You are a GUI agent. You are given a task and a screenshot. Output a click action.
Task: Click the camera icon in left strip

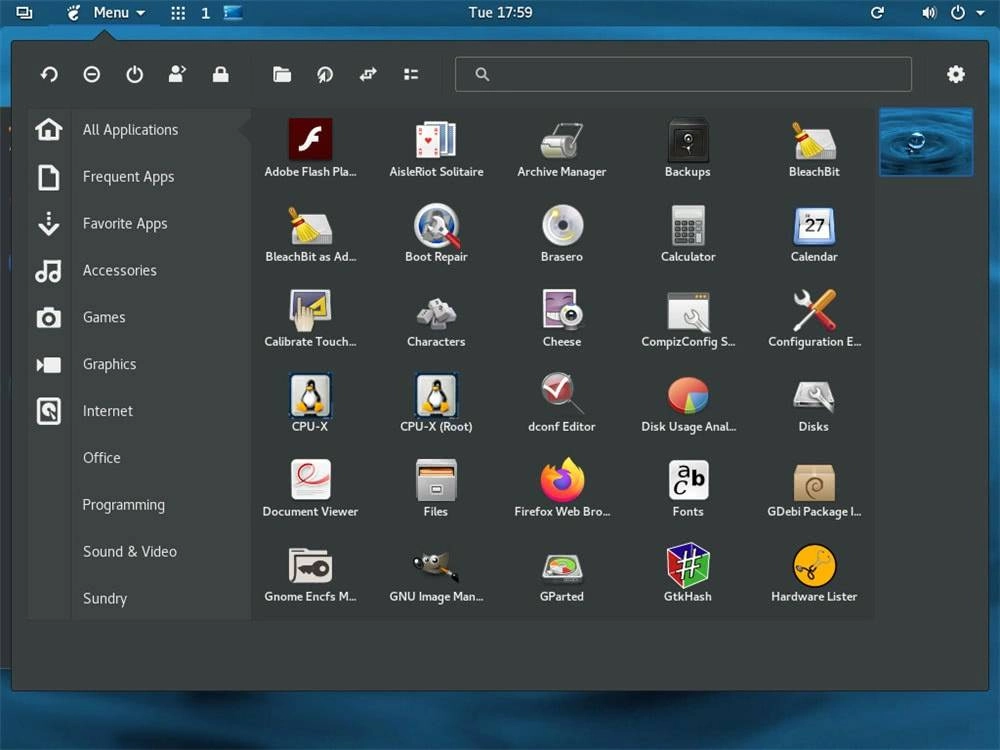49,318
